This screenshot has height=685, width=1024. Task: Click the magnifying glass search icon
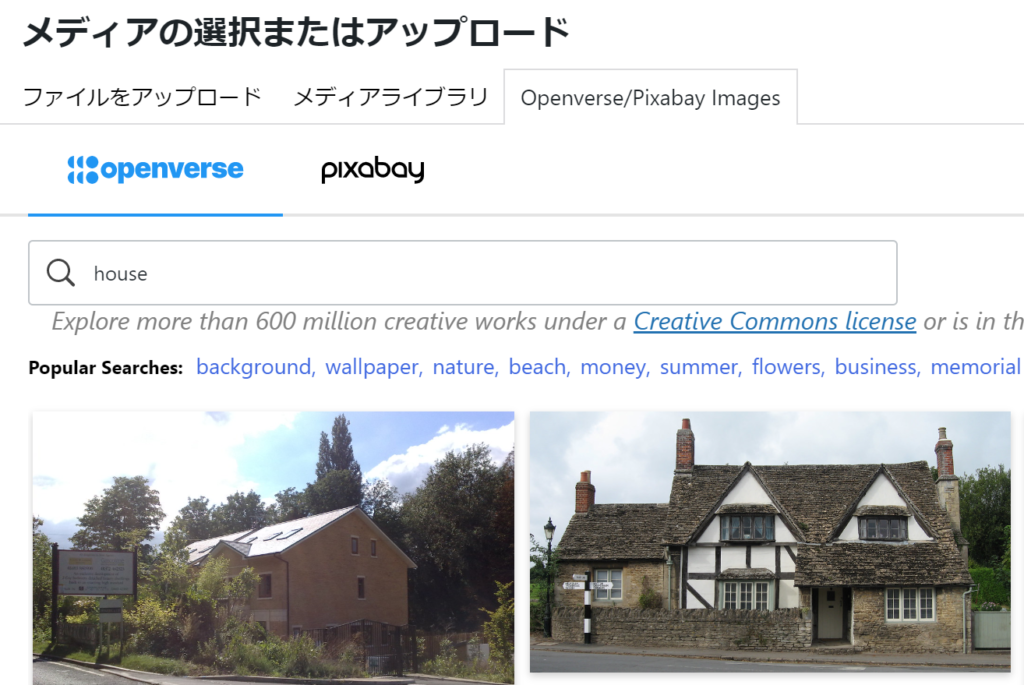coord(61,273)
